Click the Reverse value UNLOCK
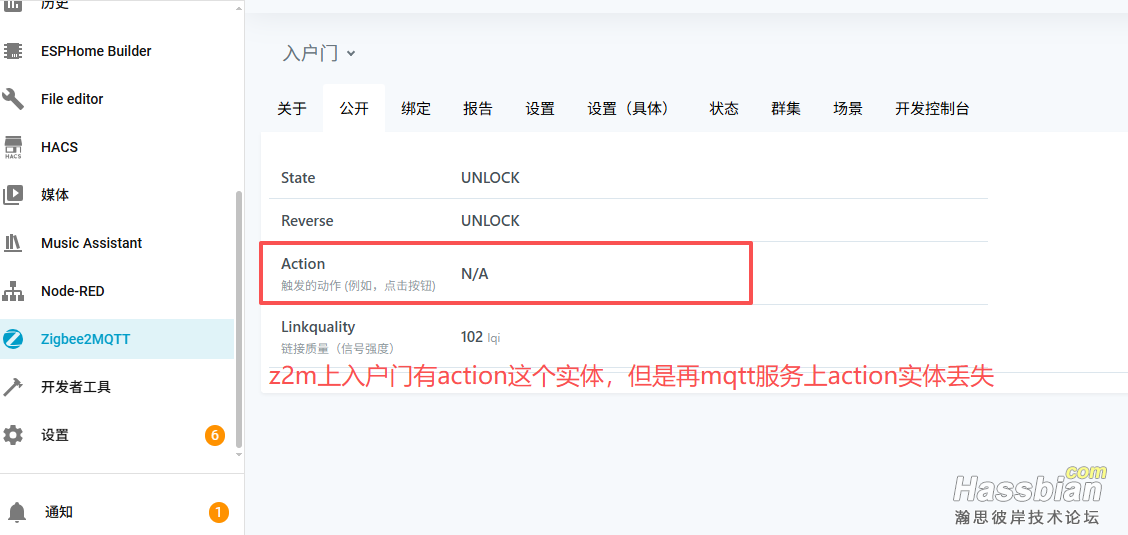 click(490, 221)
